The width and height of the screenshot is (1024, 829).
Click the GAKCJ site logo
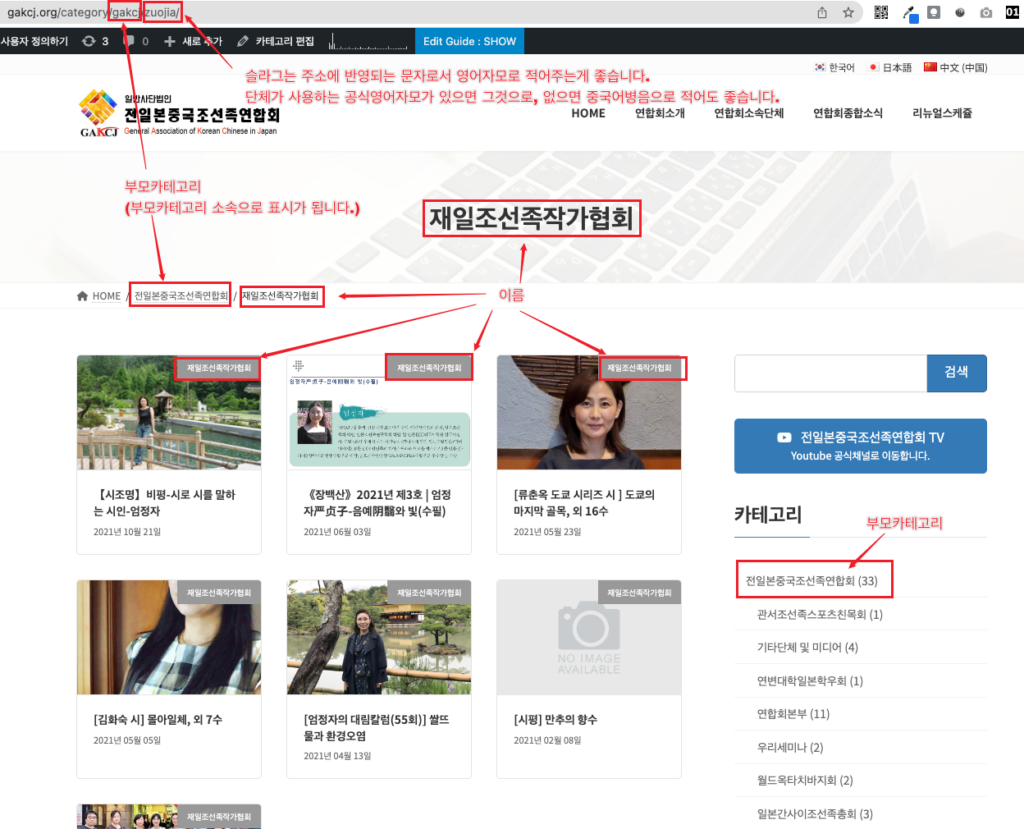coord(98,112)
